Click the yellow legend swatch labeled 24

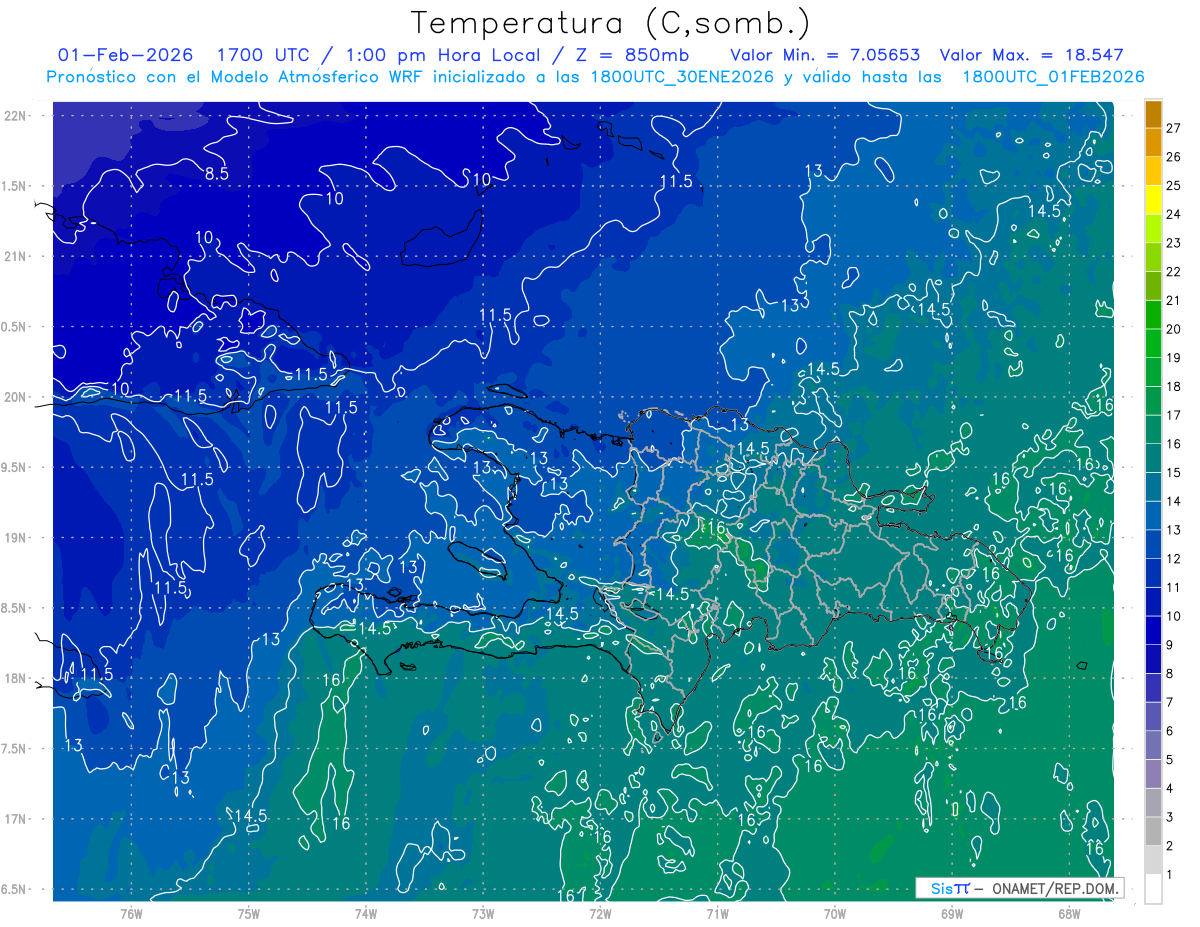pyautogui.click(x=1153, y=201)
